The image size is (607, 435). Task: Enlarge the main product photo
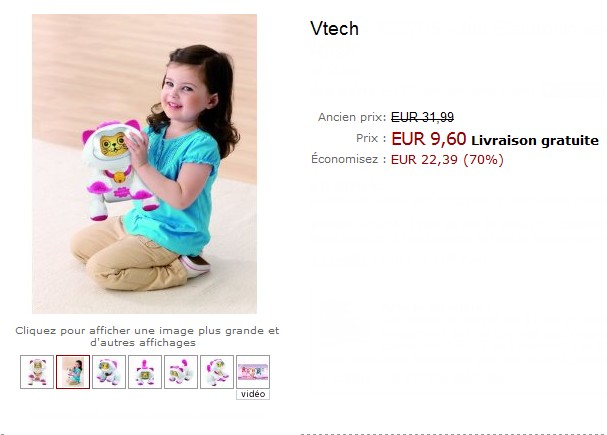(x=144, y=164)
